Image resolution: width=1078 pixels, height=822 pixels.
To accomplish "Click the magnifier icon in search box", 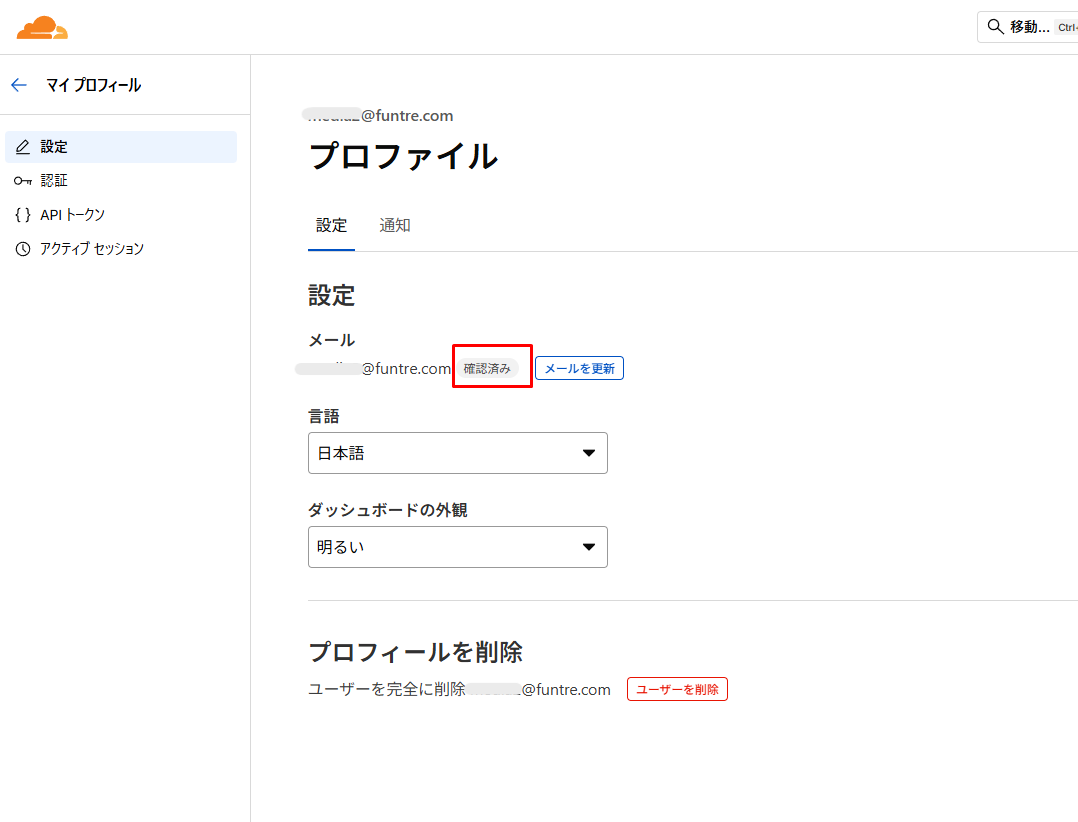I will click(x=995, y=27).
